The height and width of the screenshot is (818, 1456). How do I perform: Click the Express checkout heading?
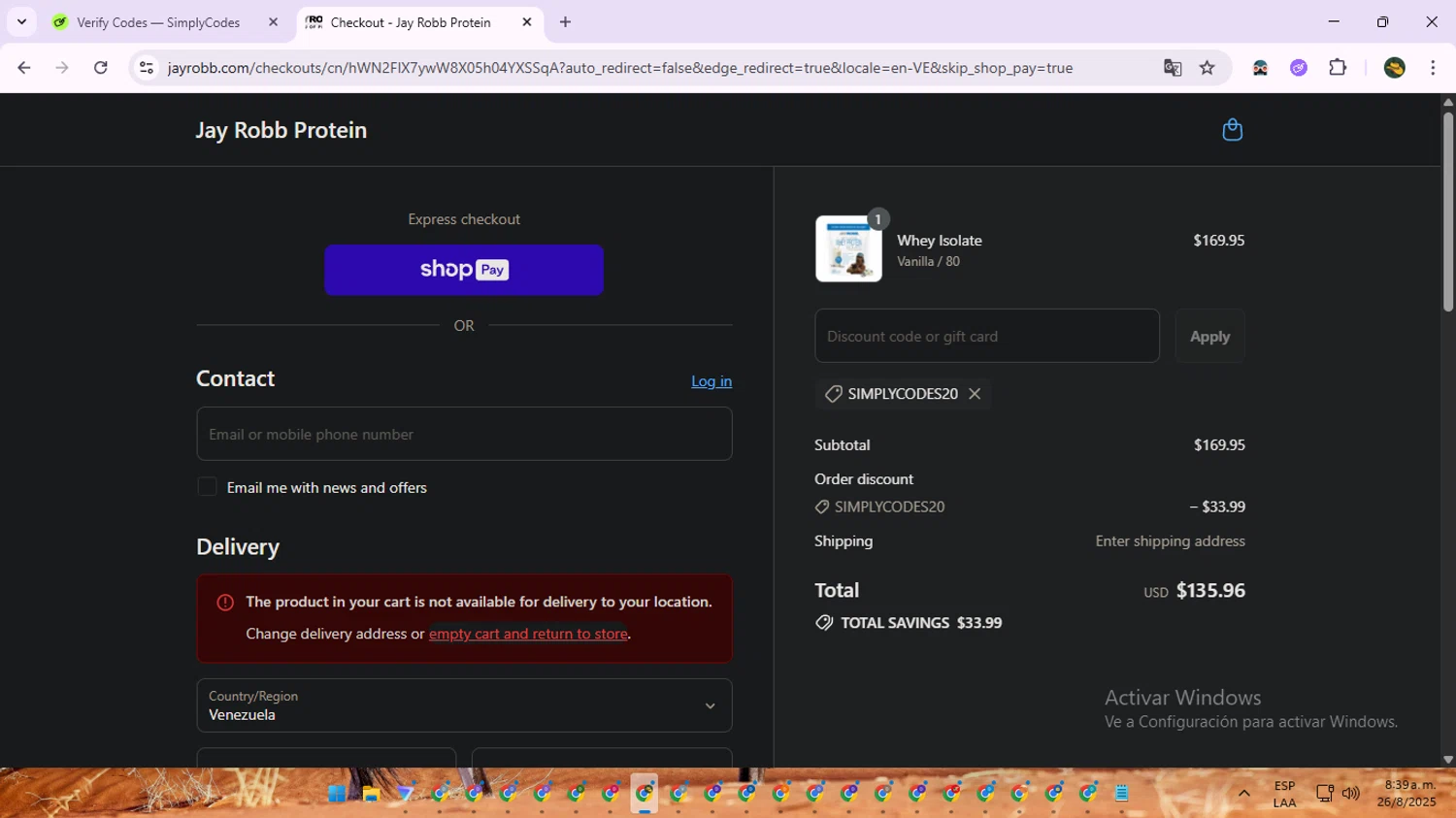464,219
